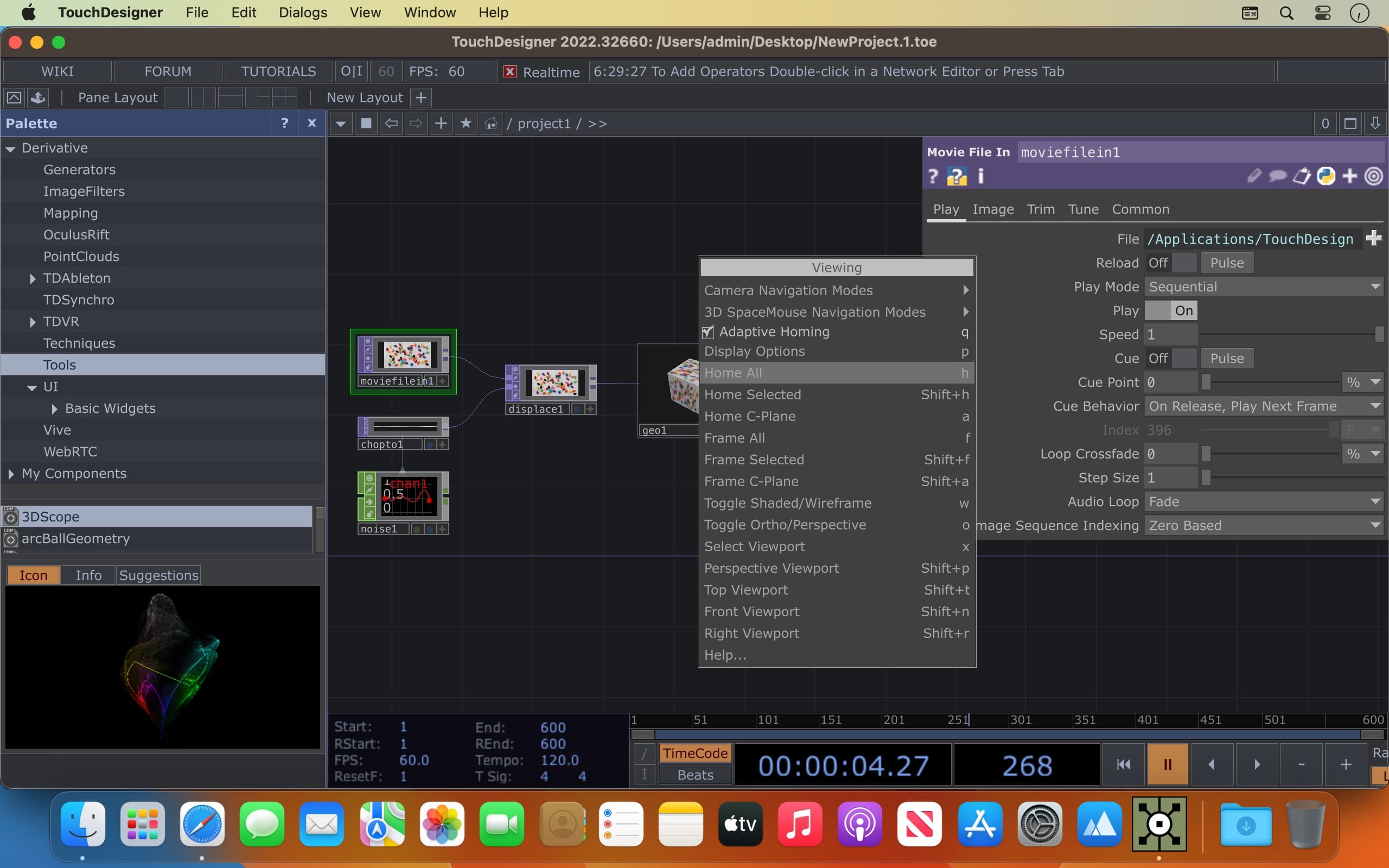Adjust the Cue Point slider

pyautogui.click(x=1207, y=382)
